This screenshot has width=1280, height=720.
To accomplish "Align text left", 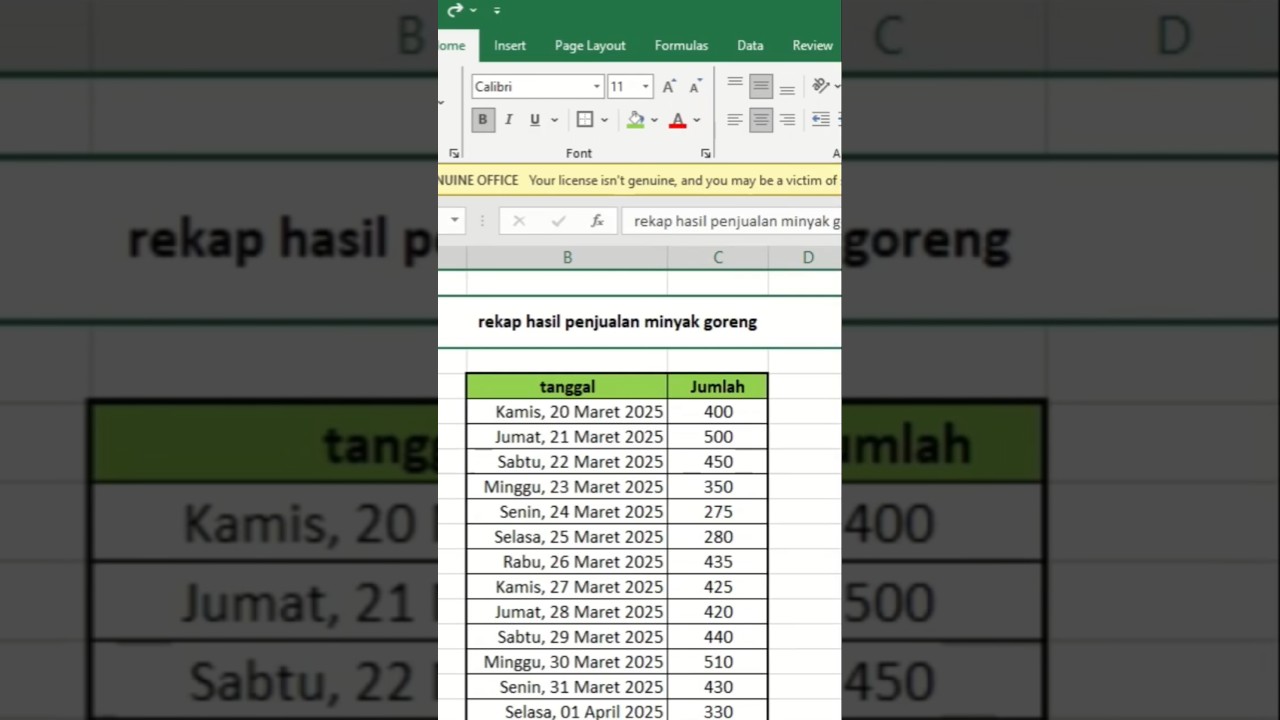I will coord(735,120).
